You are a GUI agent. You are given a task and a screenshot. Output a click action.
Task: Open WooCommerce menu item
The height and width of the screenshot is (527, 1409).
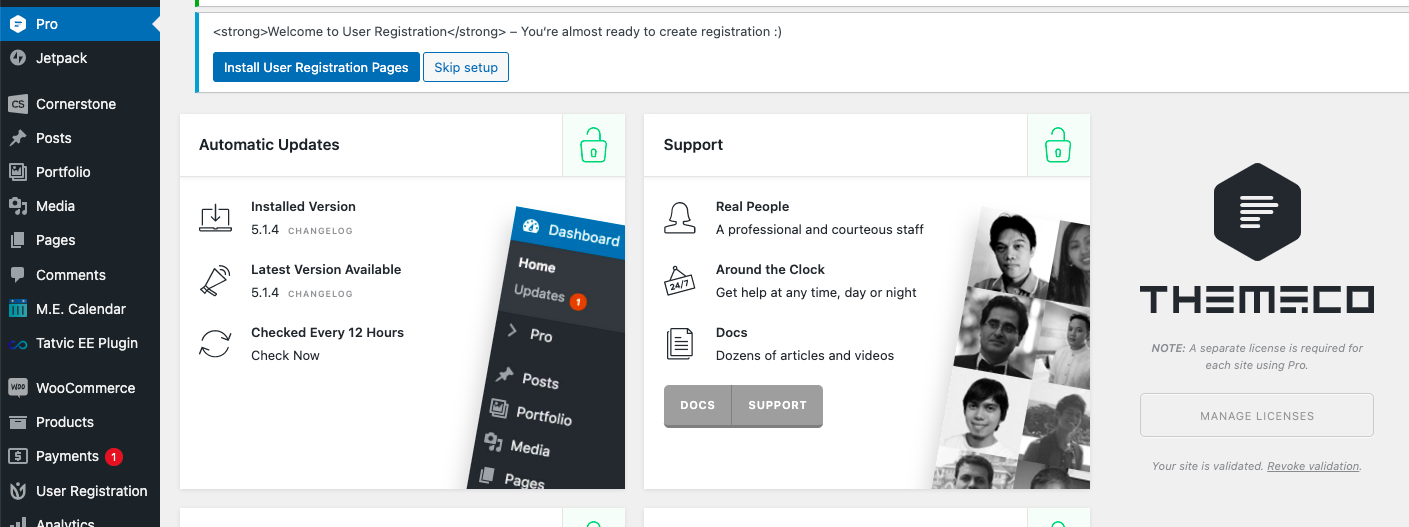(80, 388)
